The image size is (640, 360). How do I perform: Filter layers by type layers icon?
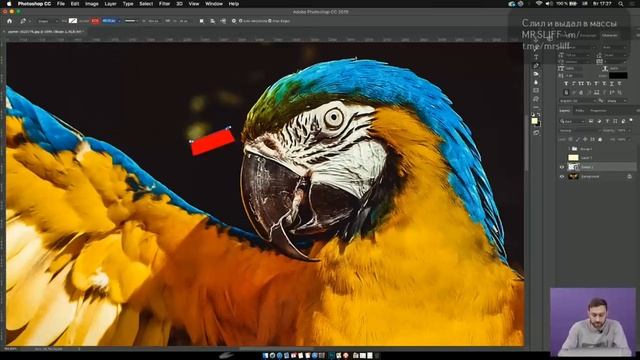(607, 121)
